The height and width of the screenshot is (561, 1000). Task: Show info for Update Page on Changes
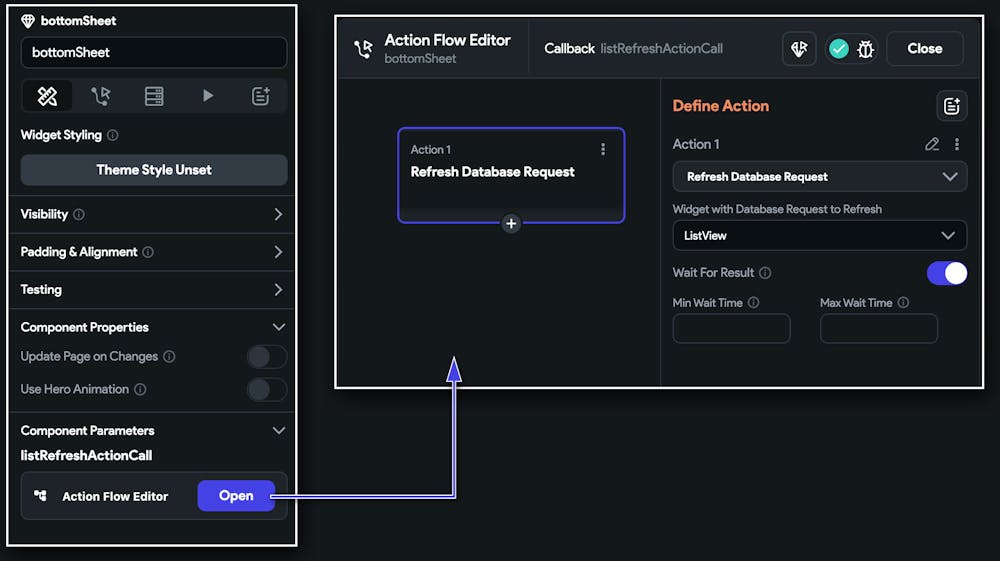pyautogui.click(x=169, y=356)
